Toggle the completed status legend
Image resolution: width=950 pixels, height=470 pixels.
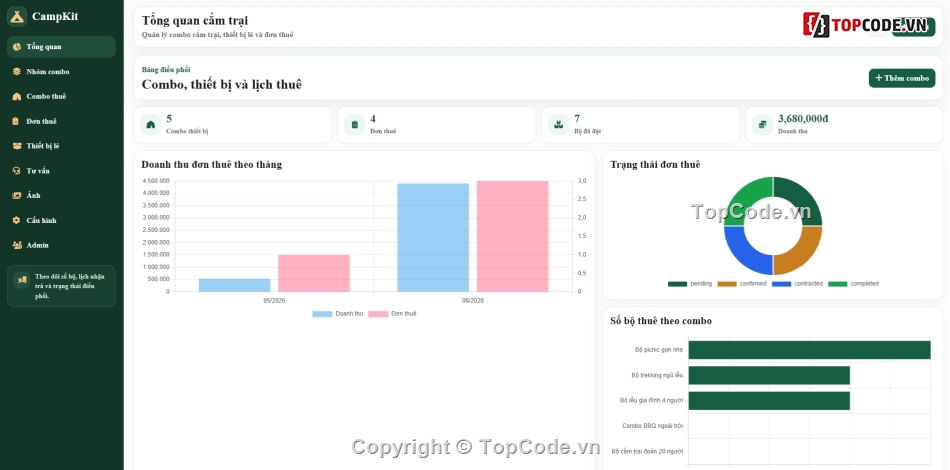coord(853,283)
